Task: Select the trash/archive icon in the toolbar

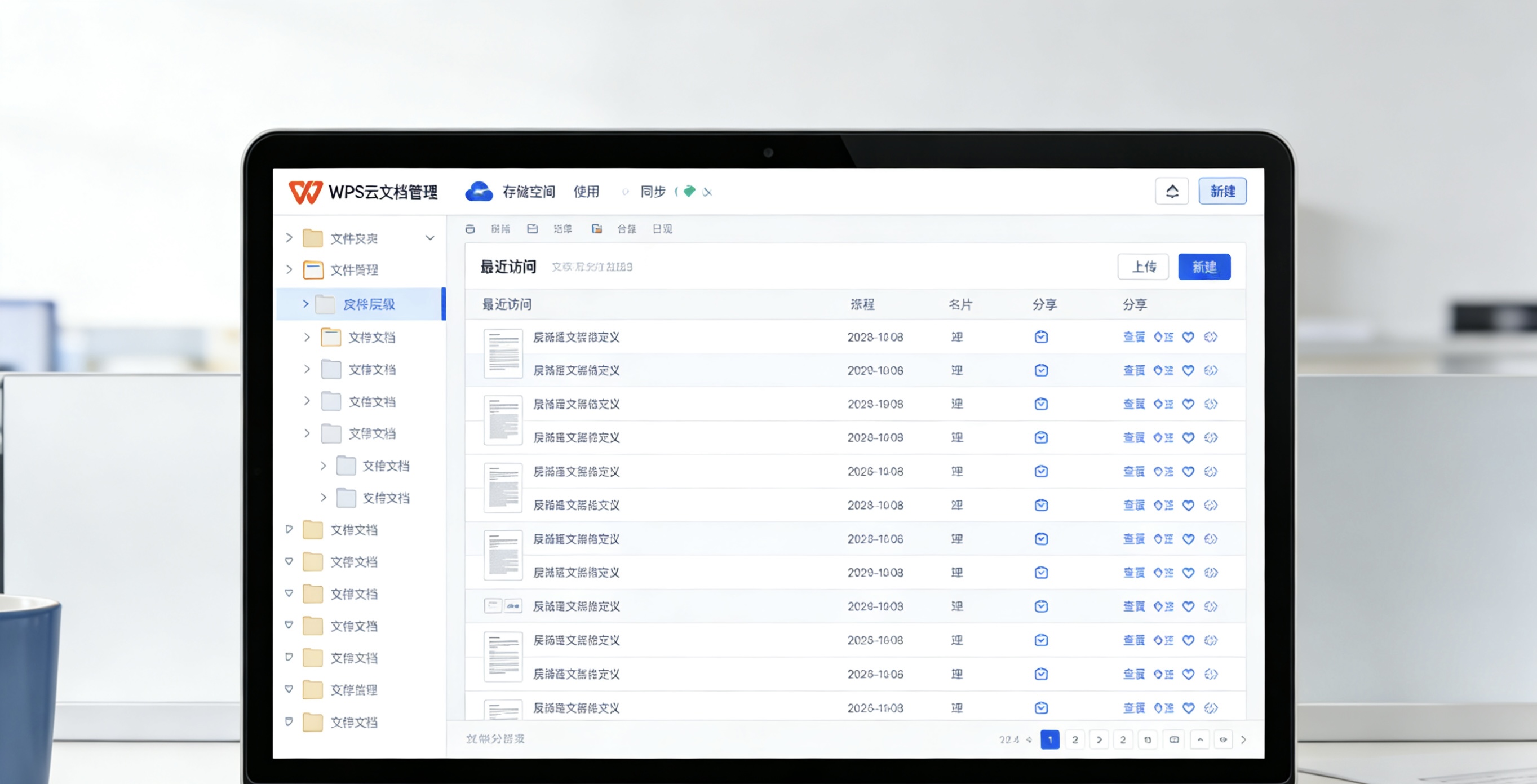Action: [470, 228]
